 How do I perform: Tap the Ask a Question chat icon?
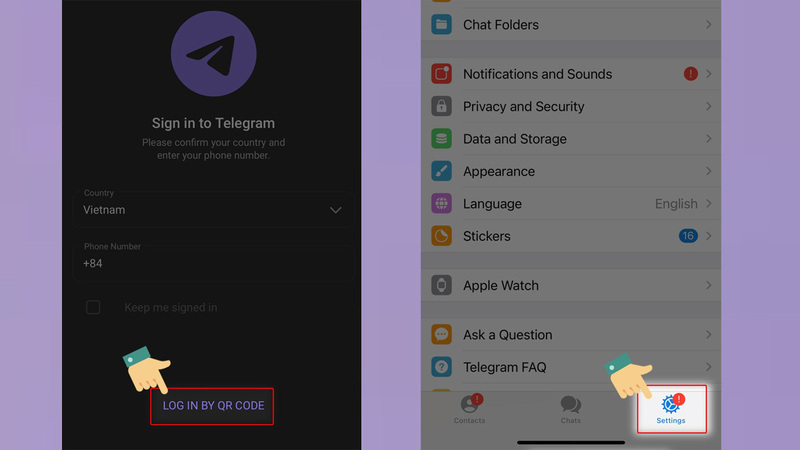click(441, 335)
